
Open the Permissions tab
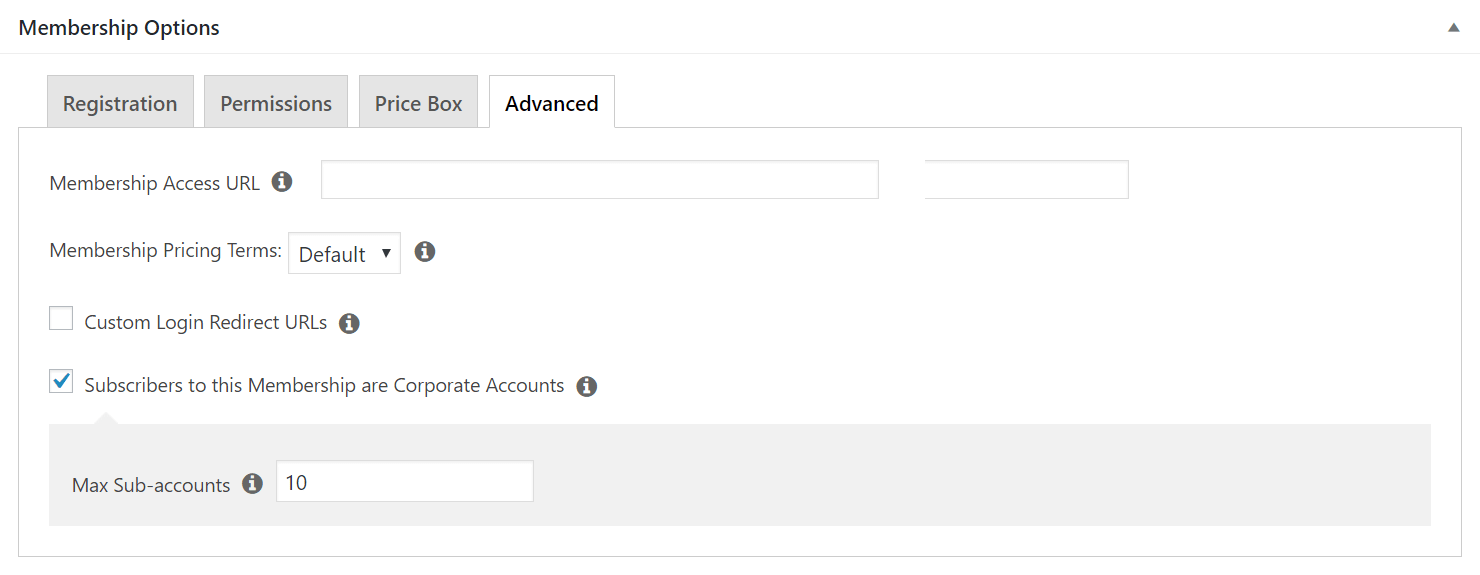coord(276,103)
